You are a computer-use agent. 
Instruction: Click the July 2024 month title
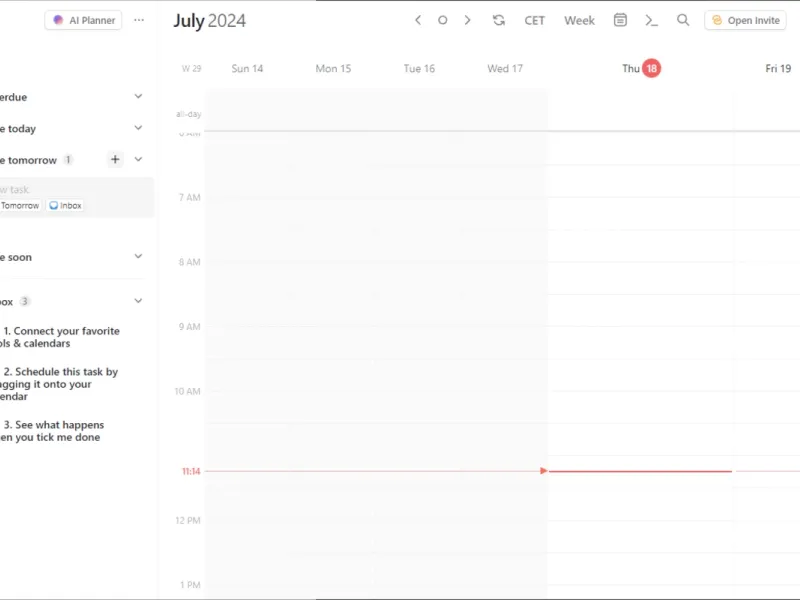click(209, 21)
